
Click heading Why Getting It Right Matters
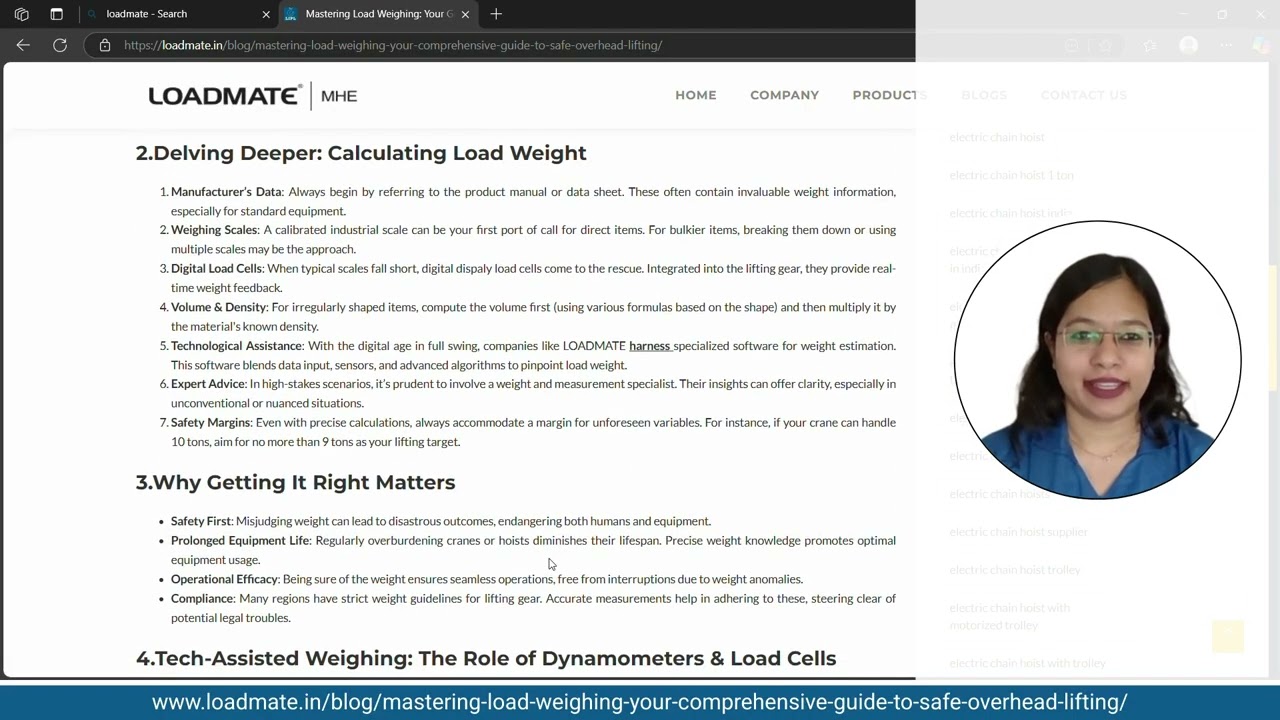pos(296,482)
